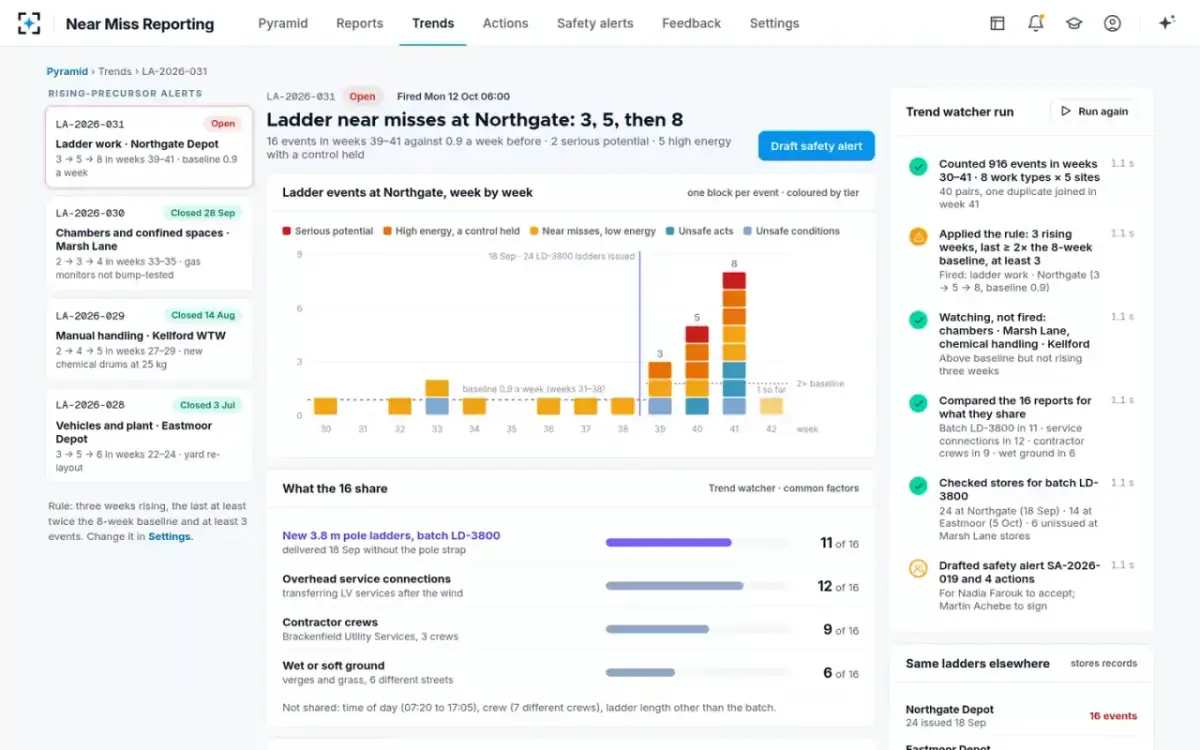This screenshot has height=750, width=1200.
Task: Open the AI sparkle assistant icon
Action: pos(1166,23)
